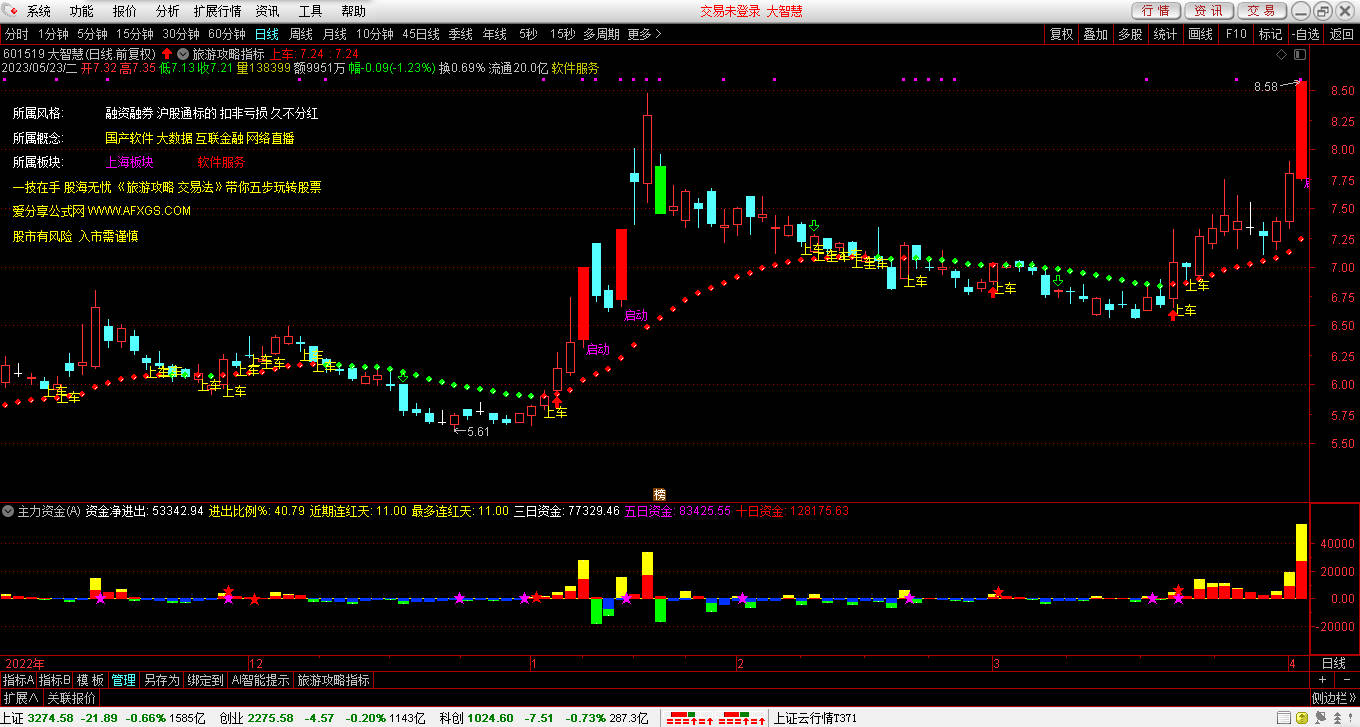Toggle the side panel icon near chart top-right
Image resolution: width=1360 pixels, height=727 pixels.
click(1299, 54)
